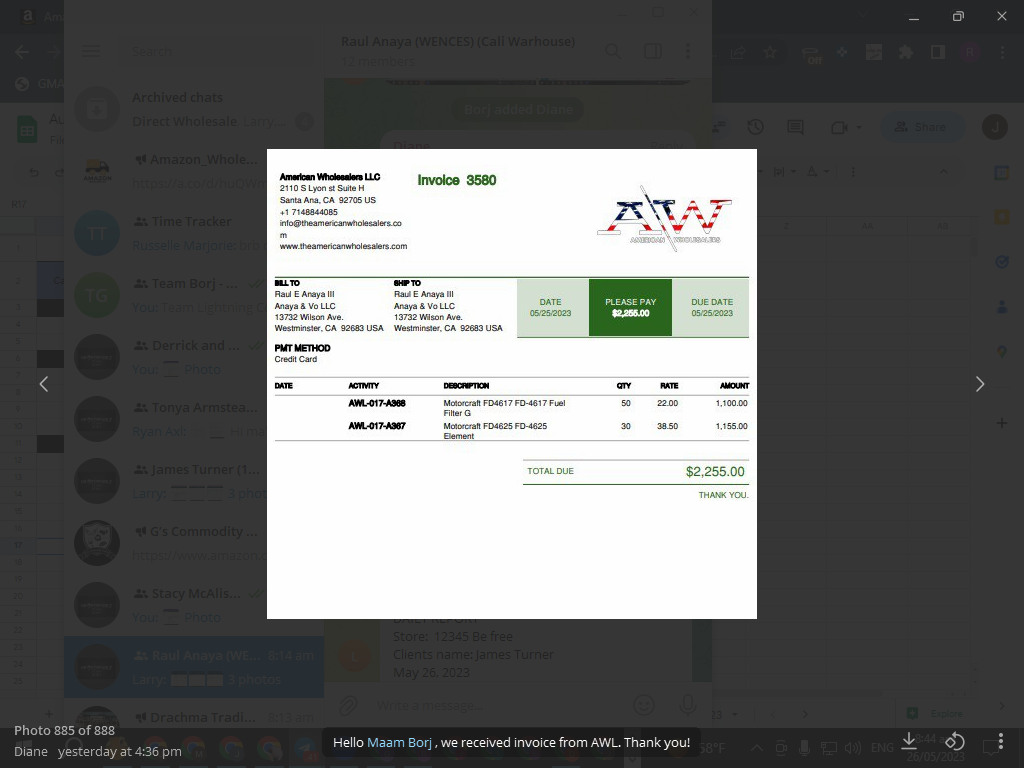Open the comments icon in Google Sheets
The width and height of the screenshot is (1024, 768).
coord(795,127)
